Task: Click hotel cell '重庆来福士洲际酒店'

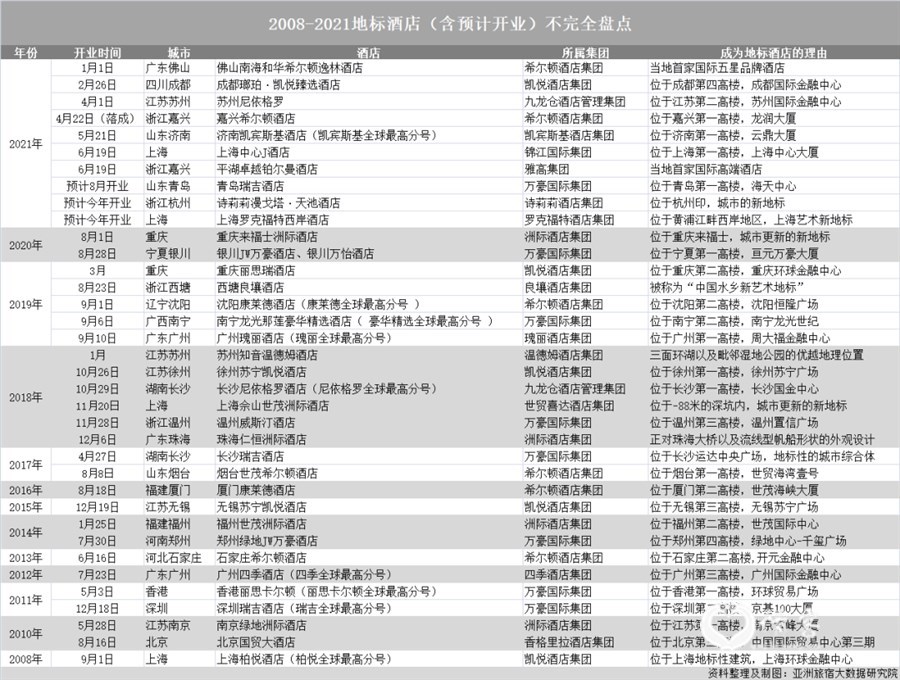Action: [x=267, y=237]
